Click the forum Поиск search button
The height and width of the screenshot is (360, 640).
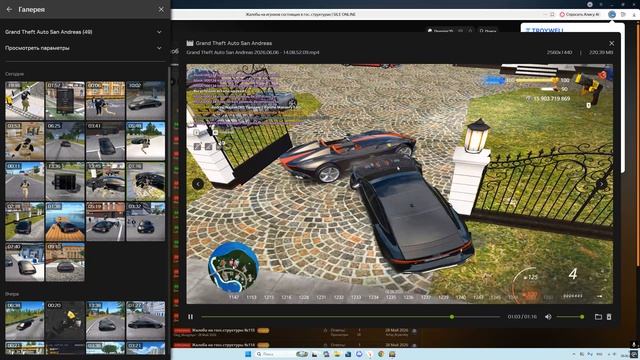point(488,31)
